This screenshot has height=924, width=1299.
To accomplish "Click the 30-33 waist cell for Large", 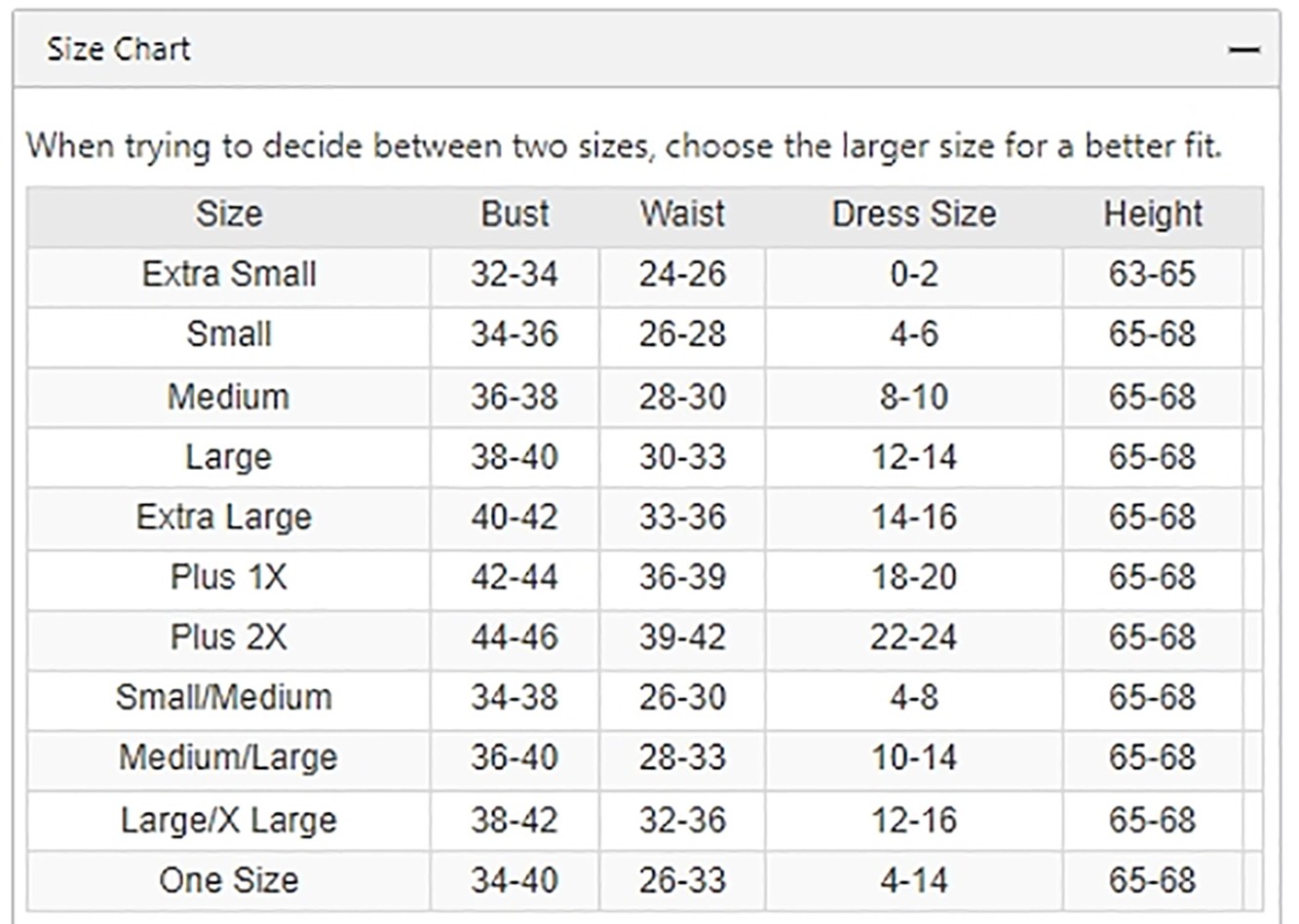I will (x=682, y=457).
